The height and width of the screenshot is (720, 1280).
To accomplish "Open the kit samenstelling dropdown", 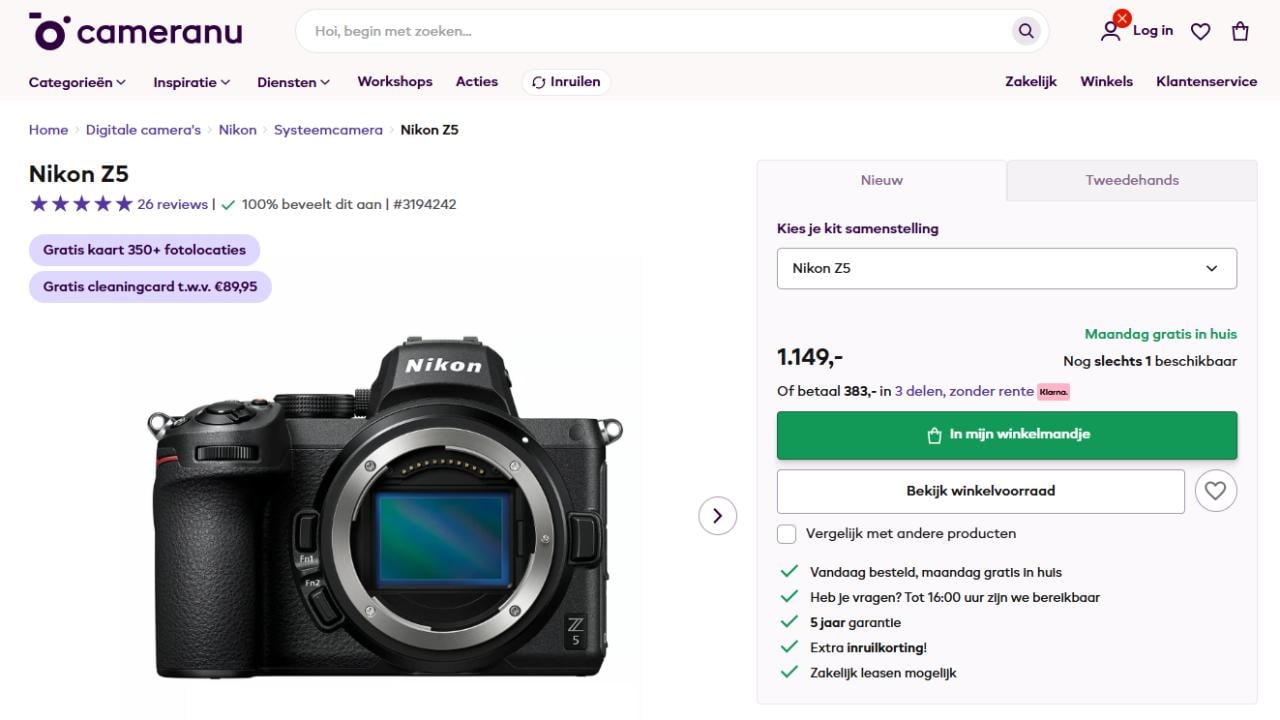I will [1007, 269].
